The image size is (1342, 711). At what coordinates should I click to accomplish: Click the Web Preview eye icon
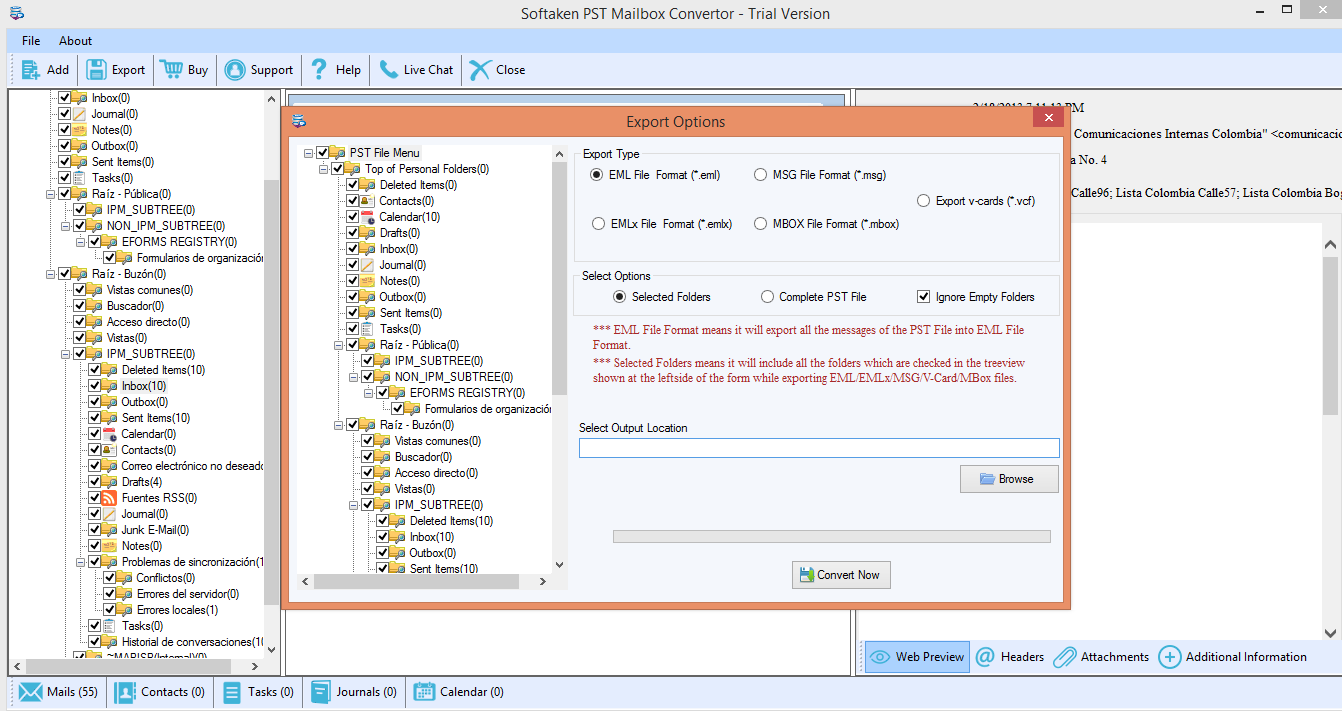click(x=880, y=657)
